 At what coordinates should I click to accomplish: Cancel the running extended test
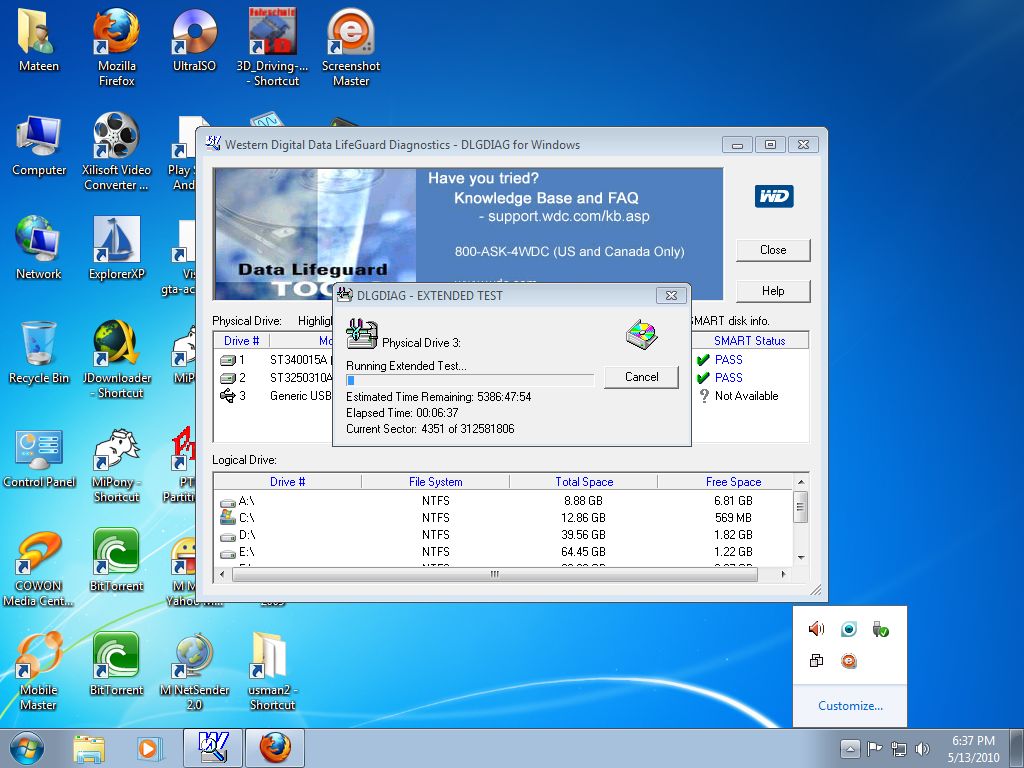[641, 377]
